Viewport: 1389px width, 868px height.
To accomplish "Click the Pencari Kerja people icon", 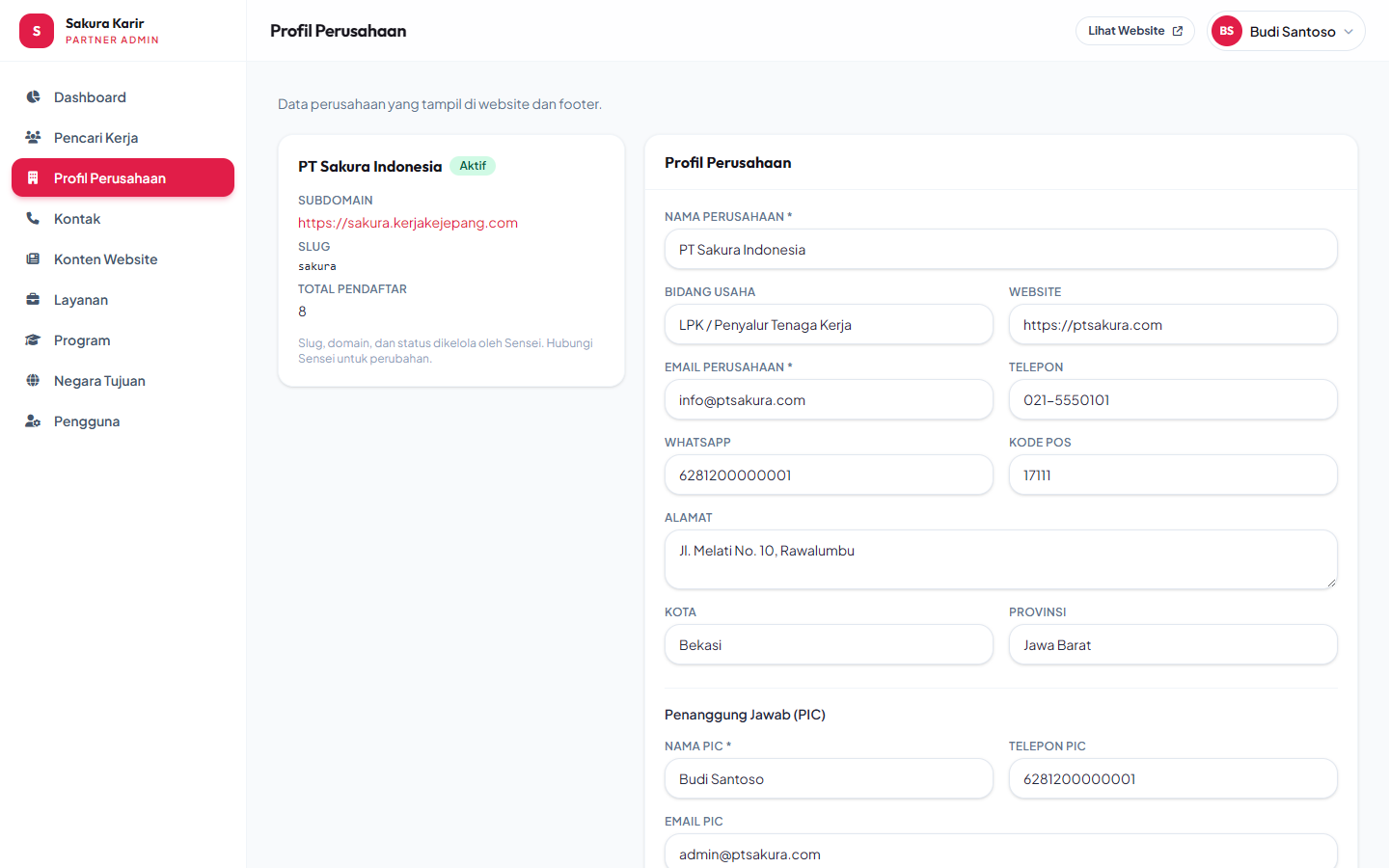I will coord(33,138).
